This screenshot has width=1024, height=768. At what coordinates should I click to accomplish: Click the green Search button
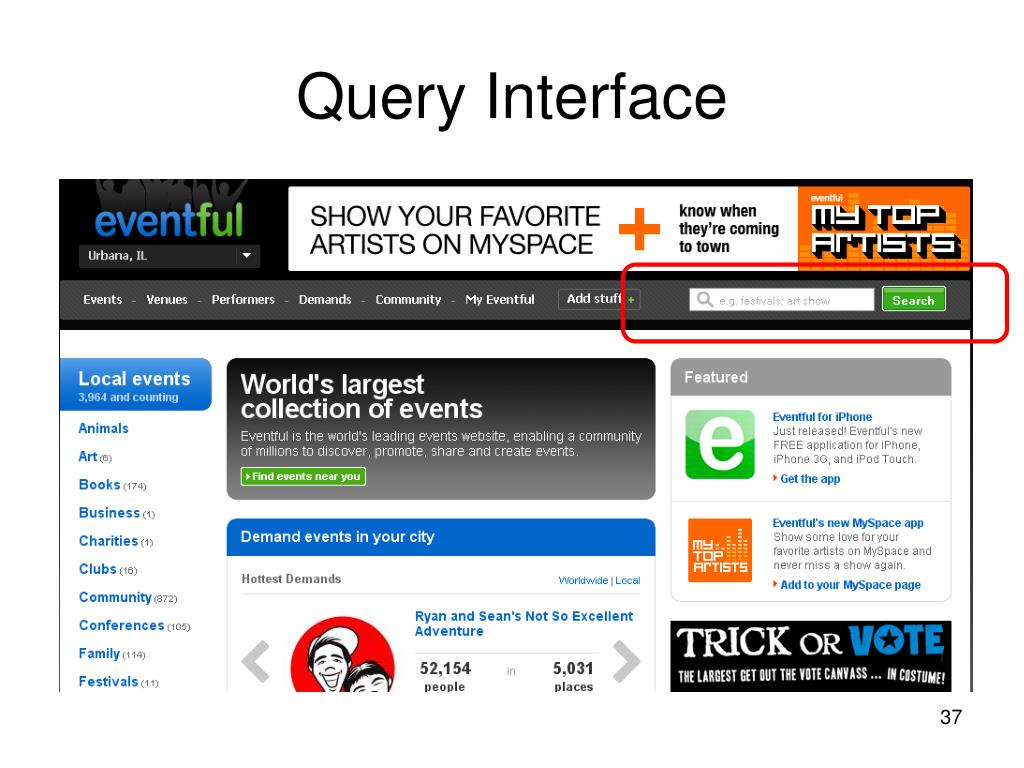(x=913, y=300)
